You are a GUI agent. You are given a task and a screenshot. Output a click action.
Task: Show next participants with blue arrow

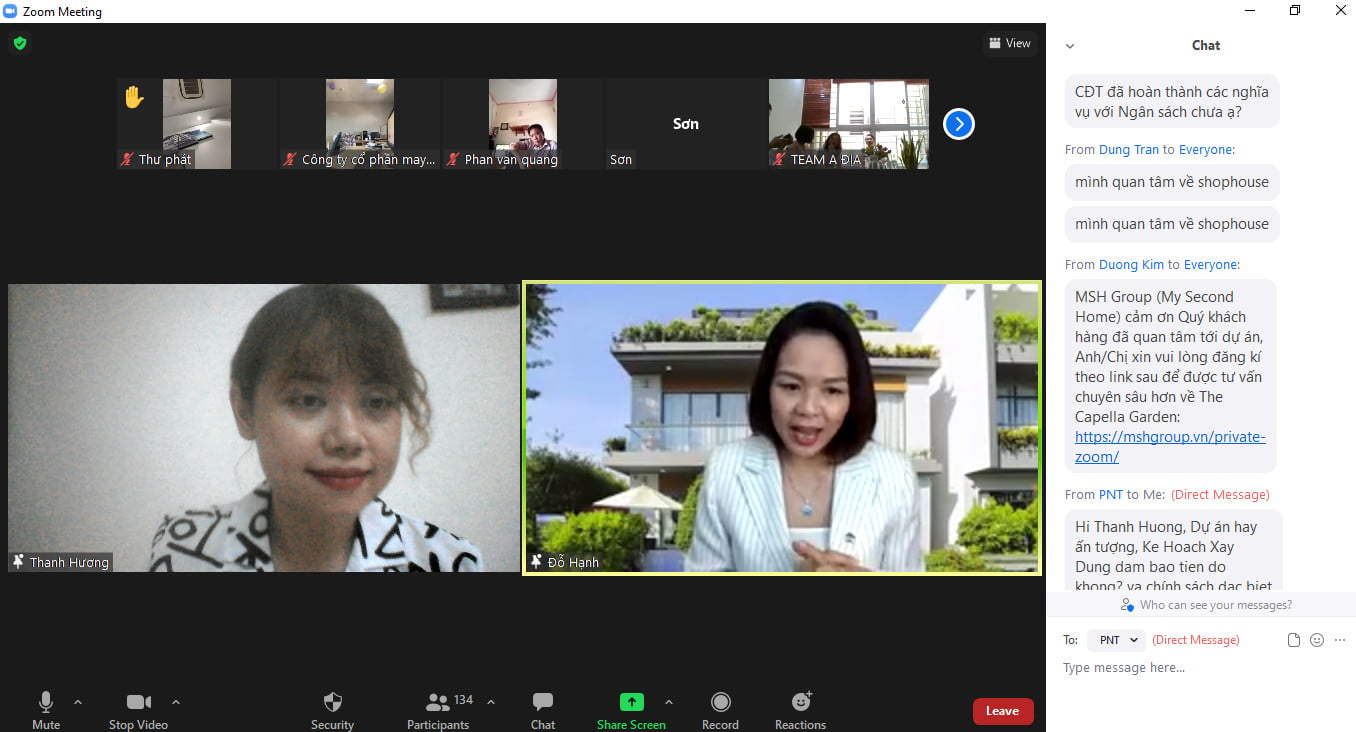coord(958,124)
